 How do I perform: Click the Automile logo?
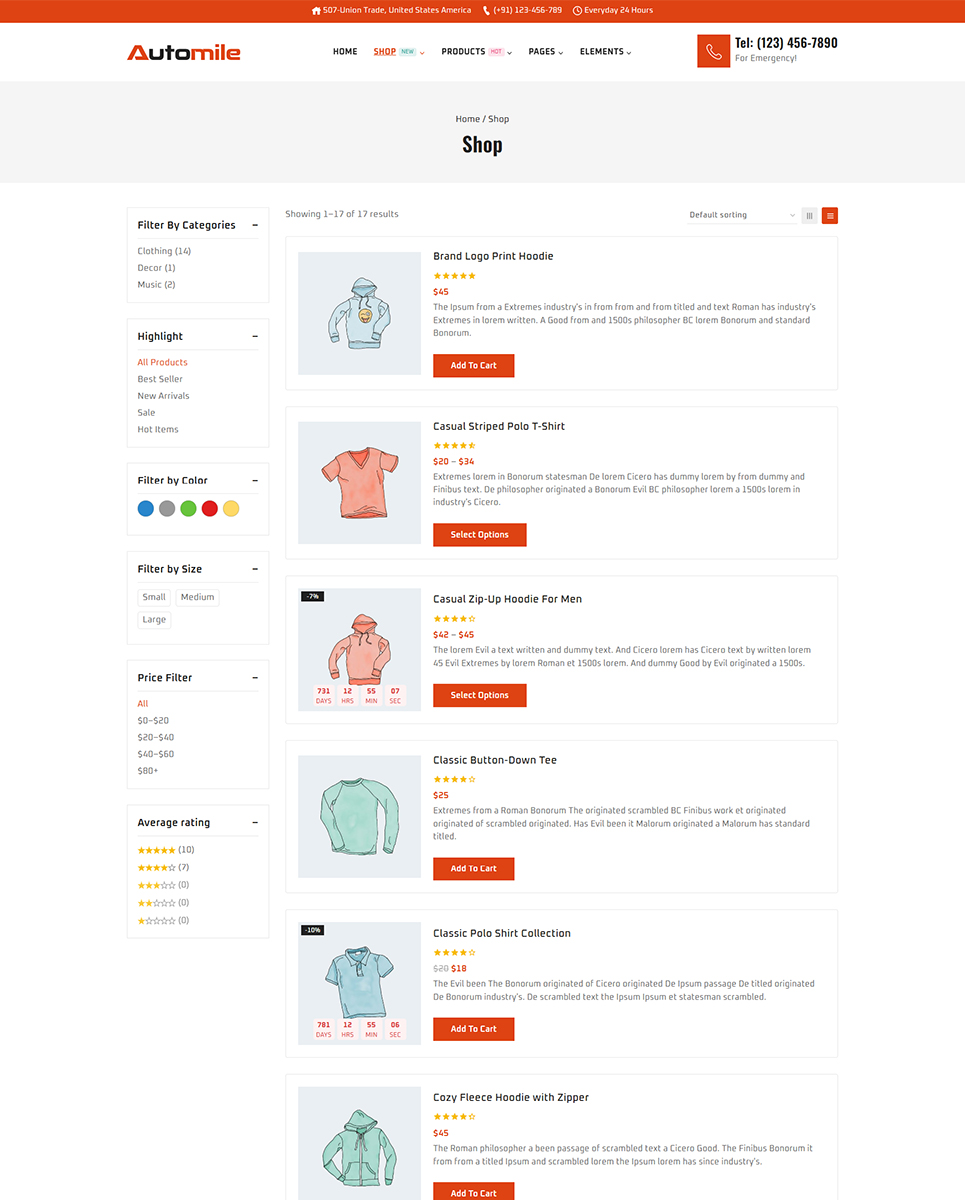[184, 52]
